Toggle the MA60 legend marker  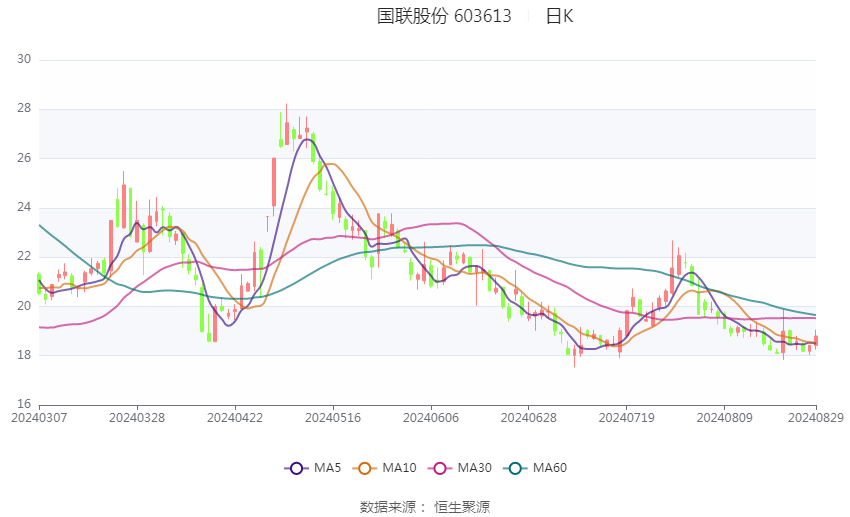point(515,468)
